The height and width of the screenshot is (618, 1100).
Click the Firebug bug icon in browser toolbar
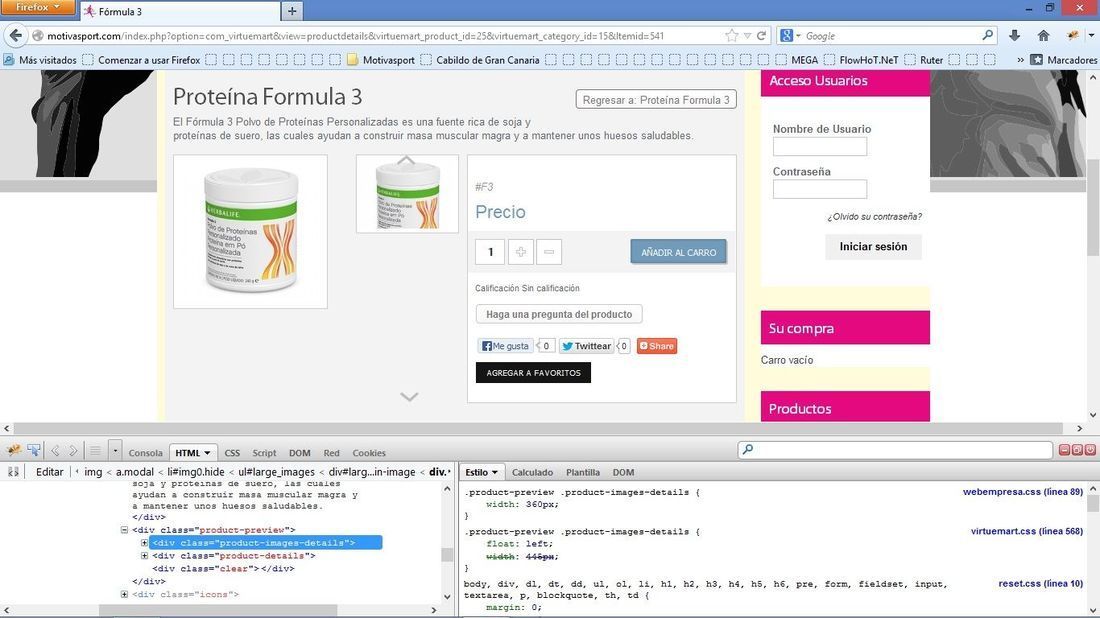1072,36
